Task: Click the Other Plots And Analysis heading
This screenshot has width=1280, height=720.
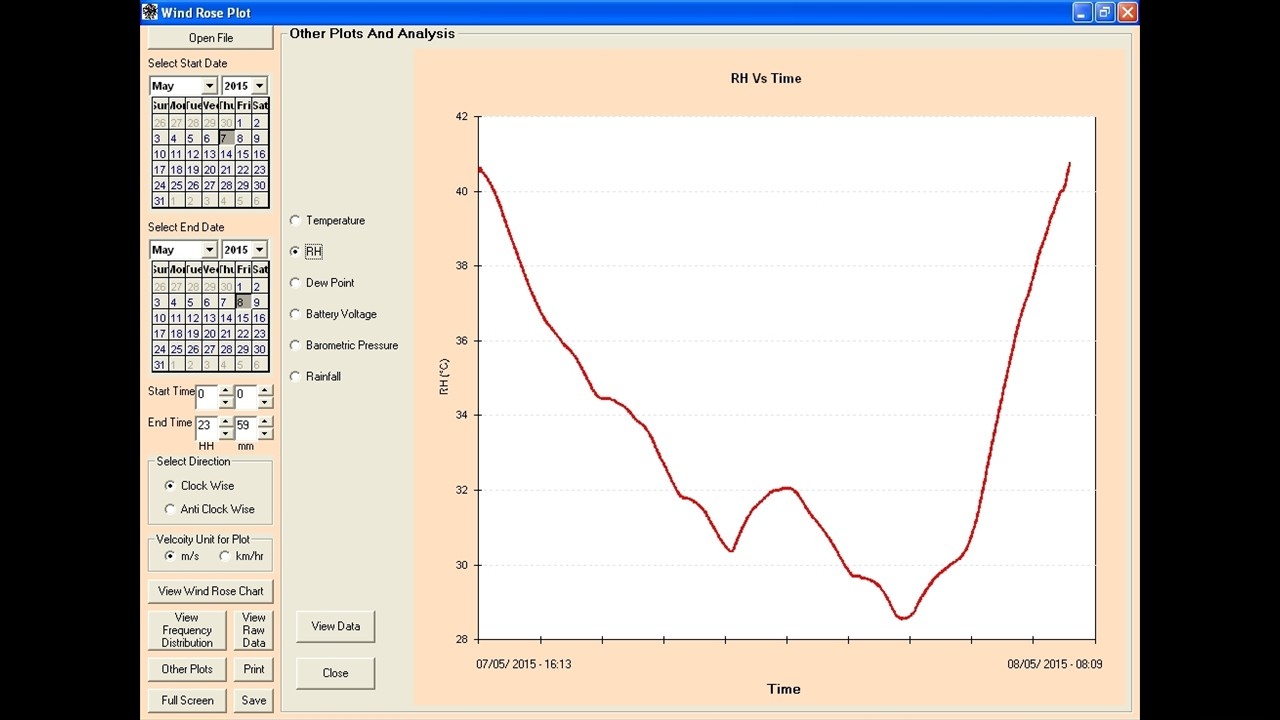Action: pyautogui.click(x=372, y=34)
